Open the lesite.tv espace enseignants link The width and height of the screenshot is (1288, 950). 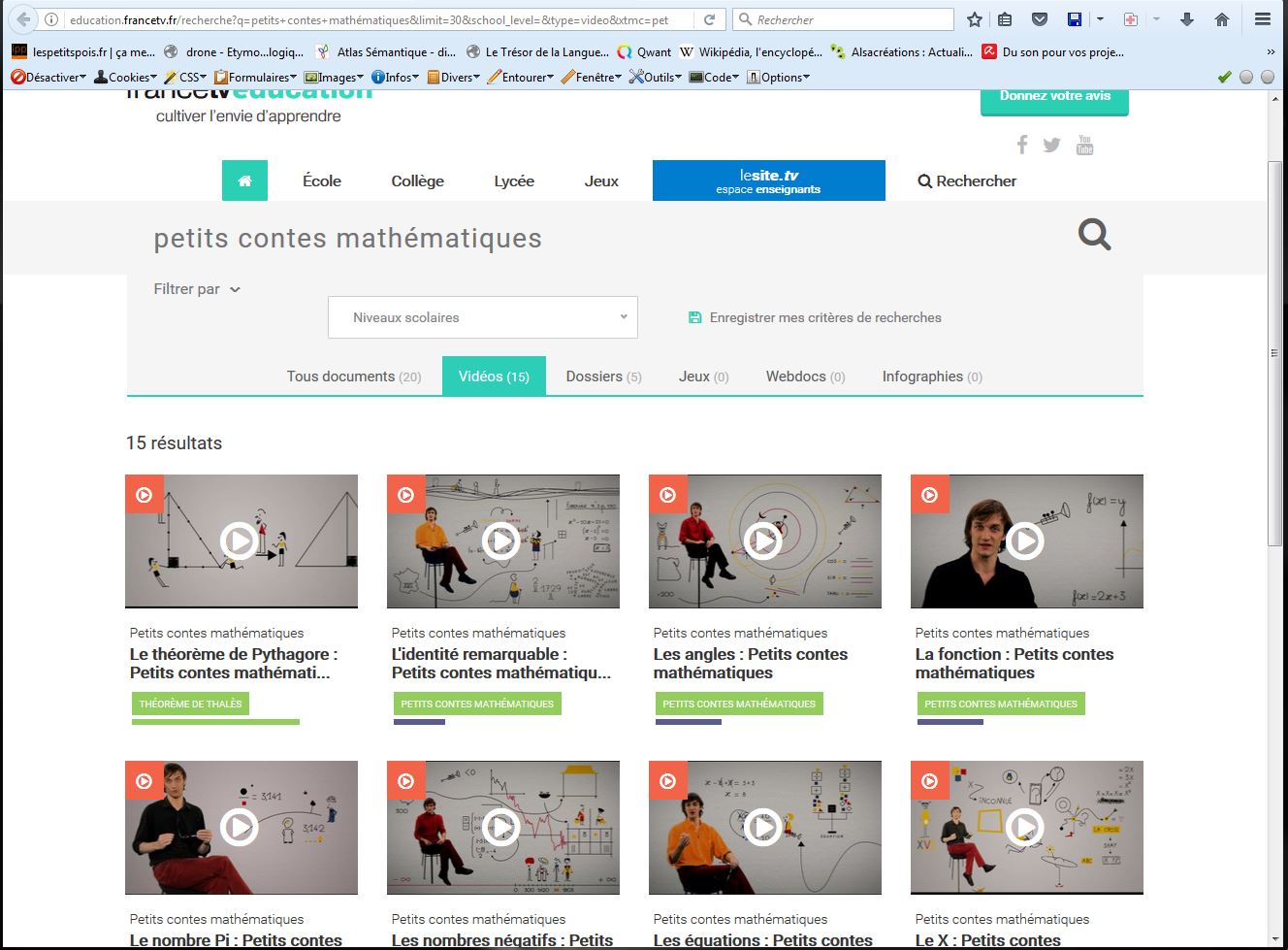click(x=768, y=180)
